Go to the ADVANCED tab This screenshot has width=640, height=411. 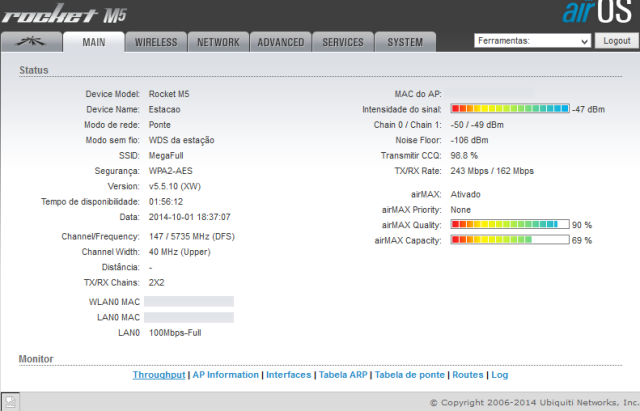(280, 42)
